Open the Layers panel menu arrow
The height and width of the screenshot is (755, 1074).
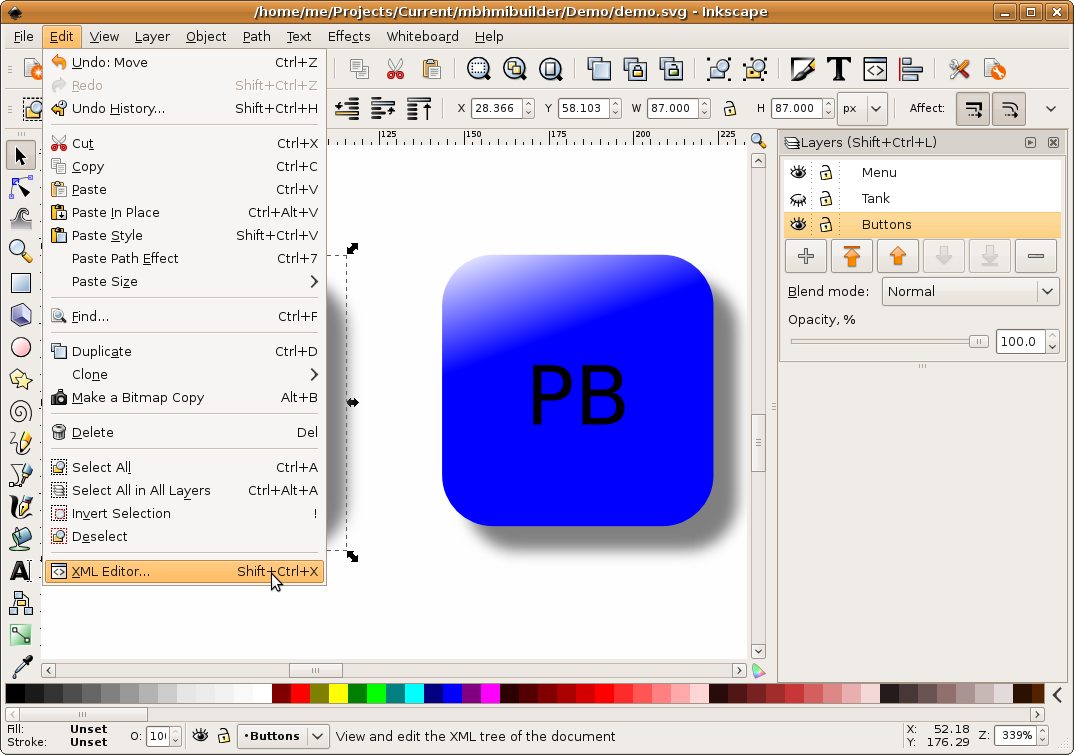[1030, 143]
